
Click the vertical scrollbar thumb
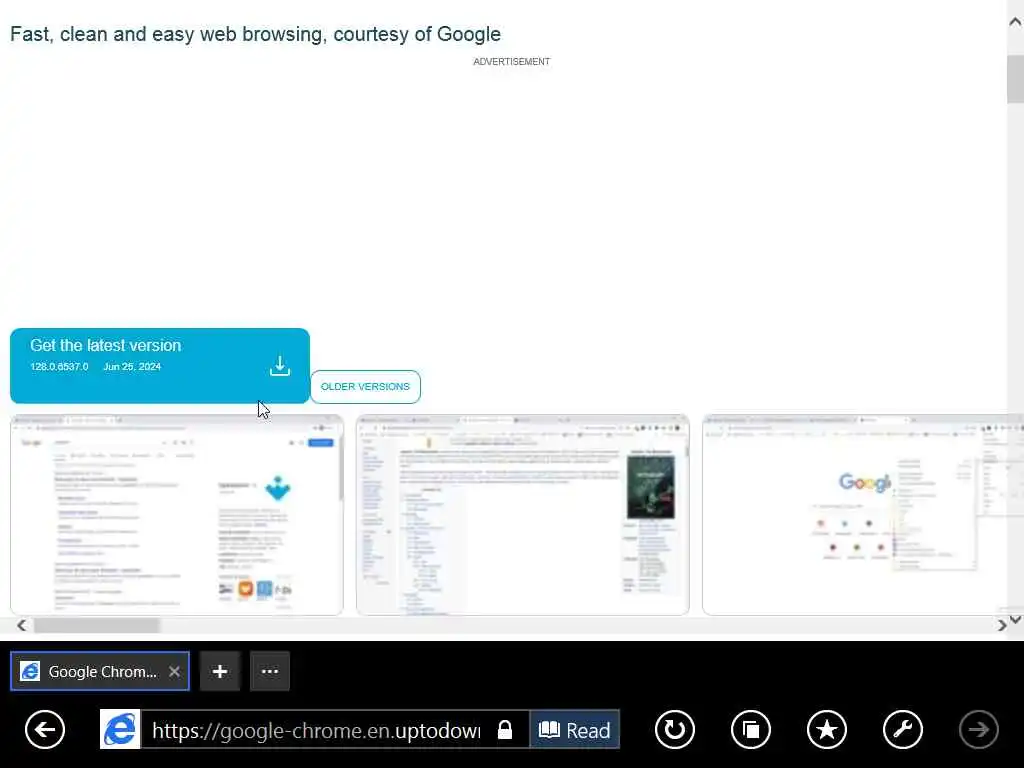(1016, 79)
